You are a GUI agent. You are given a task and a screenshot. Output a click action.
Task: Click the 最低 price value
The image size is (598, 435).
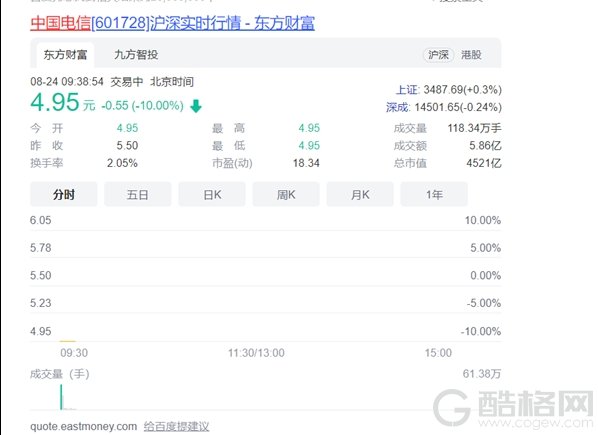tap(309, 146)
